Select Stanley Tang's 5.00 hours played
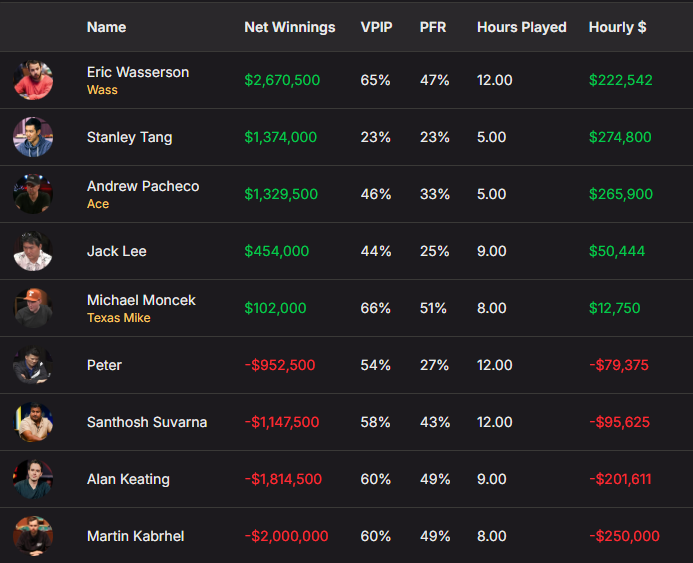Screen dimensions: 693x563 click(491, 137)
